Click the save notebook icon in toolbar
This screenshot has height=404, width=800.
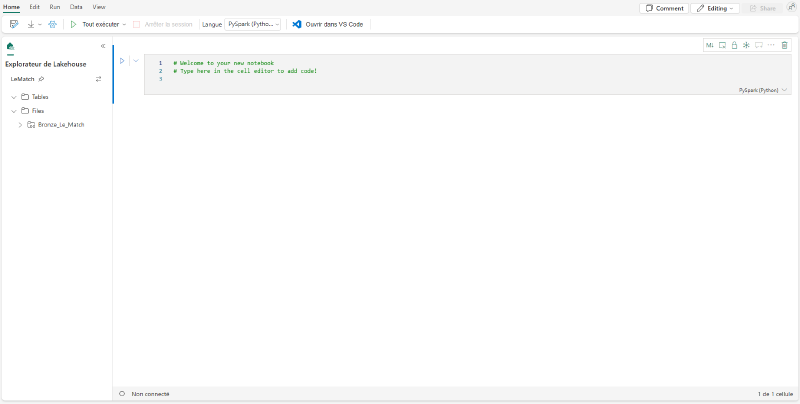tap(14, 24)
